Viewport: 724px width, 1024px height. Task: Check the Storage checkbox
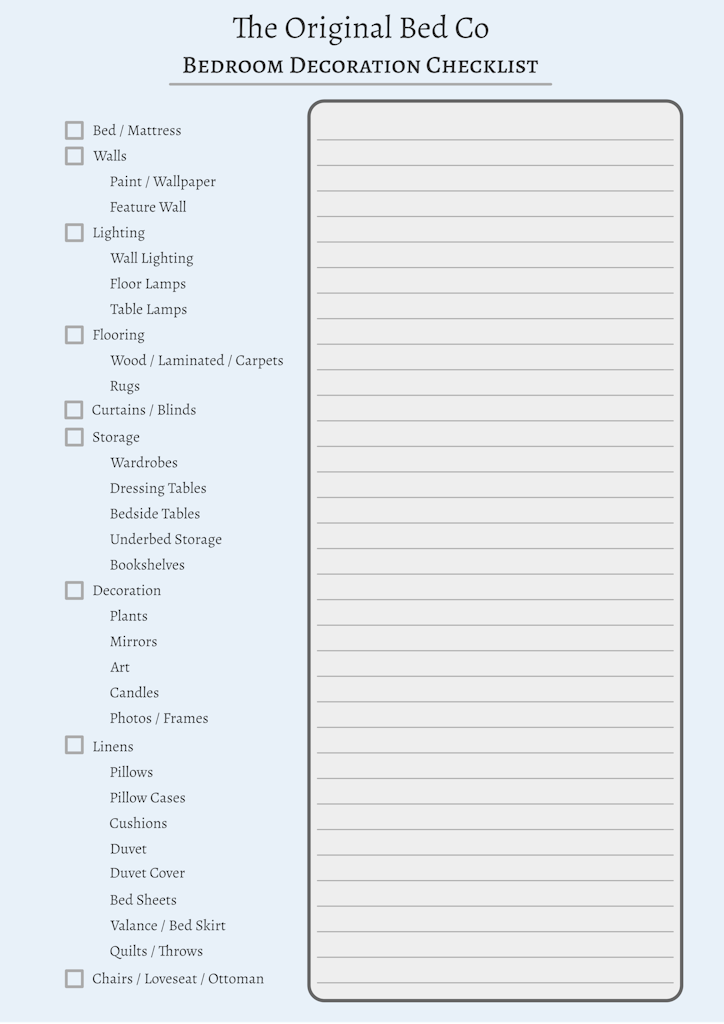click(x=74, y=437)
